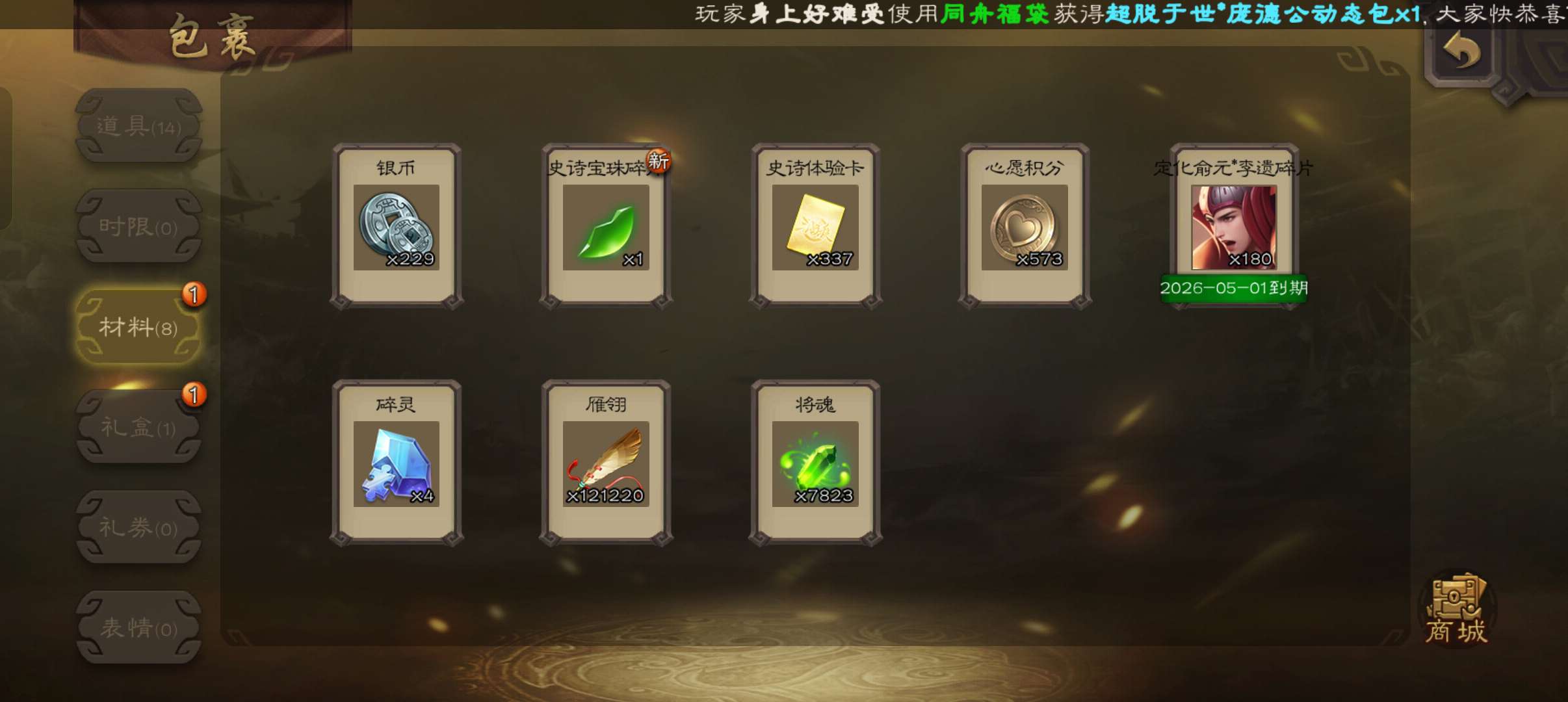1568x702 pixels.
Task: Open the green 将魂 soul item
Action: pyautogui.click(x=815, y=462)
